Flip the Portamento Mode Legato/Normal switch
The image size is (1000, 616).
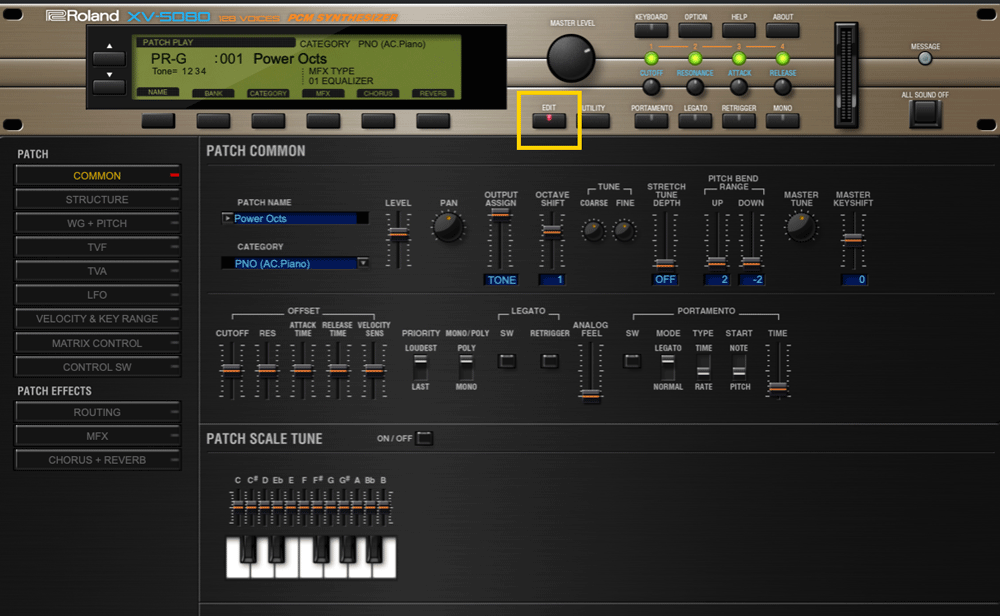[x=668, y=367]
